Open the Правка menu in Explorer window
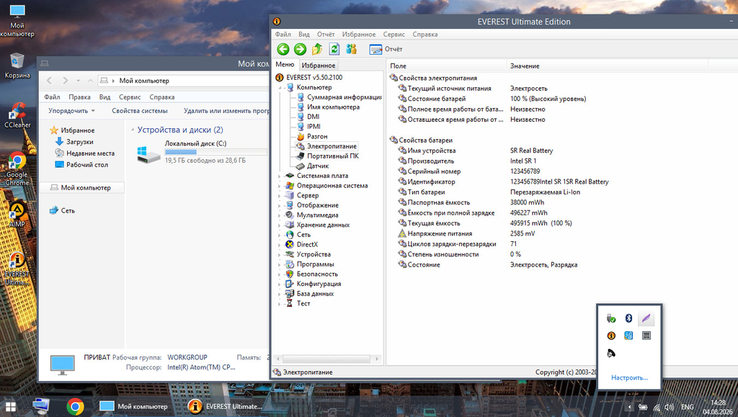 coord(79,97)
